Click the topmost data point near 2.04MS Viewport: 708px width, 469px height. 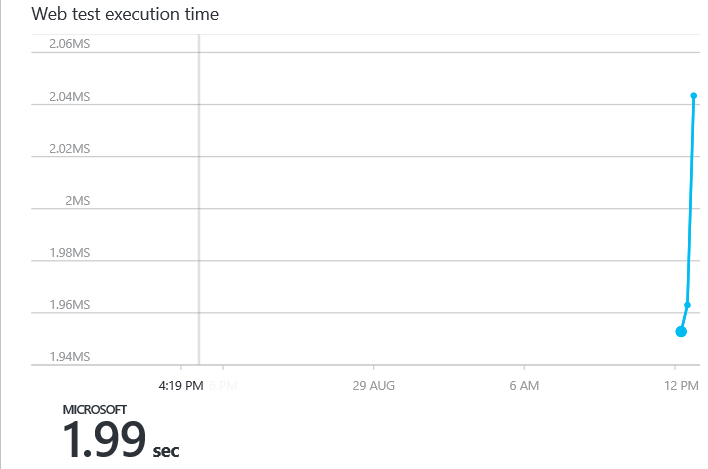694,96
